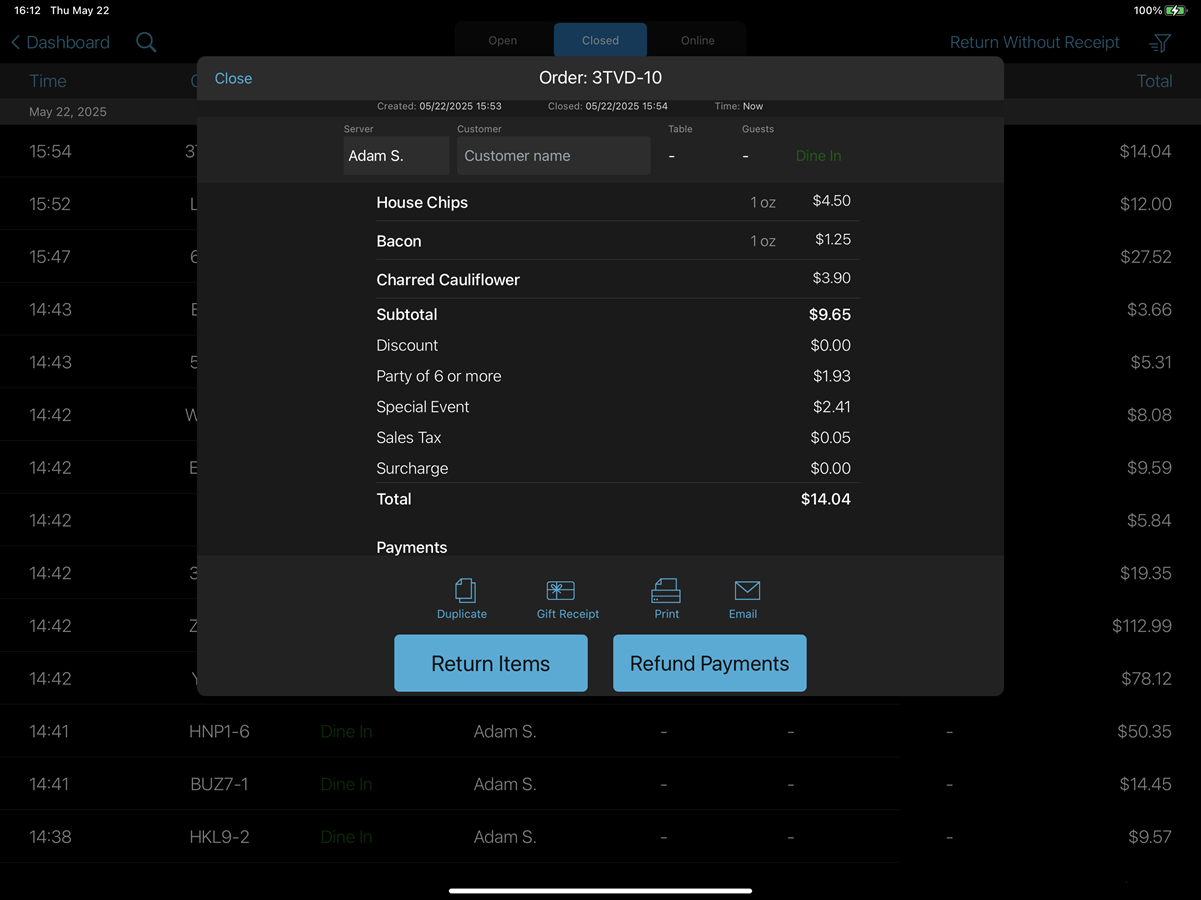Select the Closed orders tab
1201x900 pixels.
click(600, 40)
